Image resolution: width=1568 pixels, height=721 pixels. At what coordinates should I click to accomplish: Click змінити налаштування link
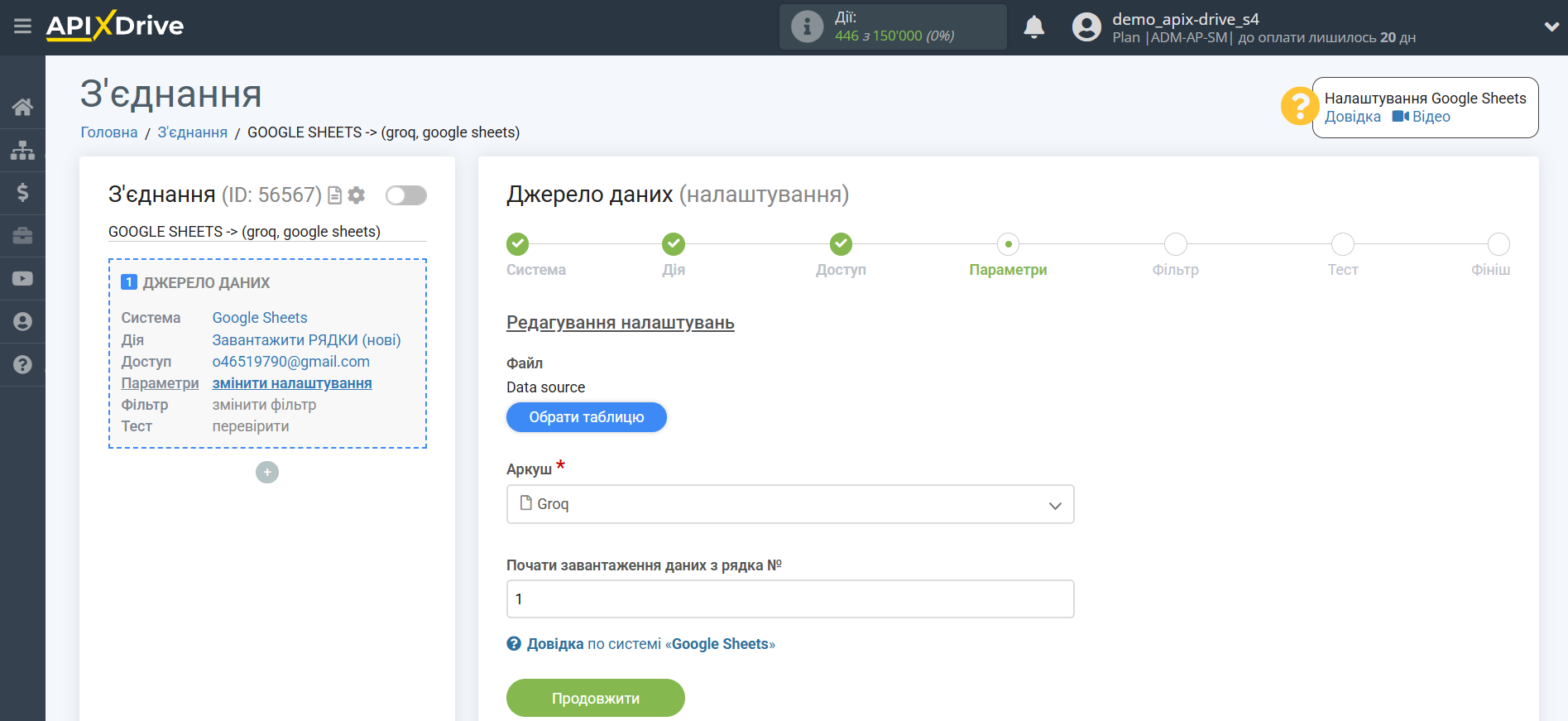[292, 383]
